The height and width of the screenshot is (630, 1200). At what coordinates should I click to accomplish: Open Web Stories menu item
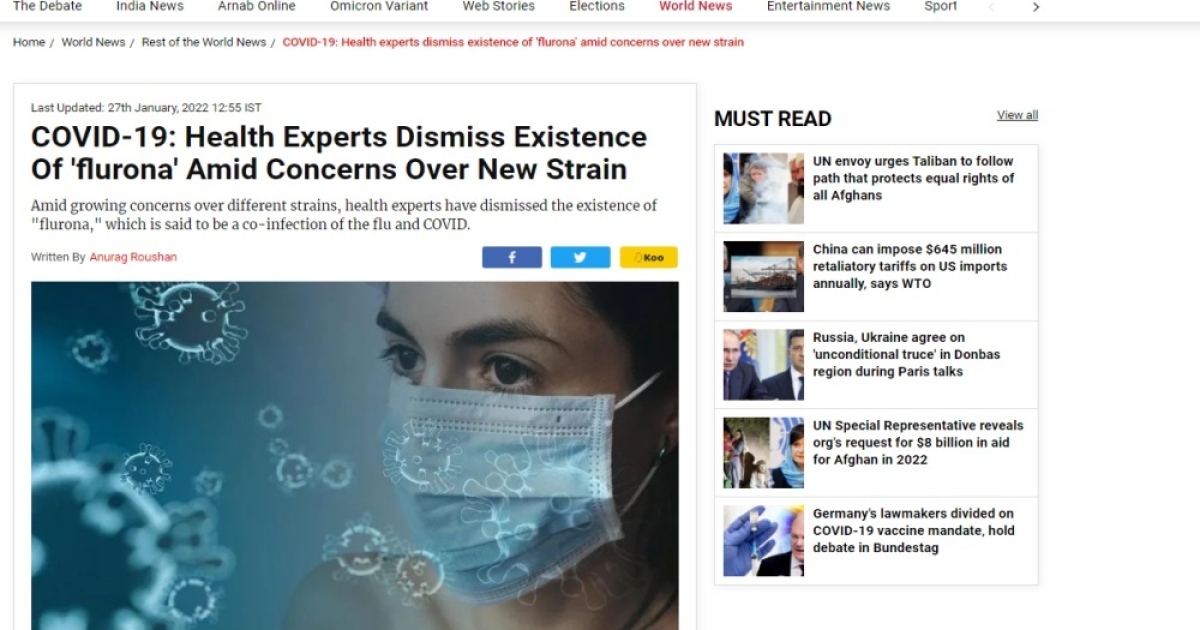tap(498, 6)
